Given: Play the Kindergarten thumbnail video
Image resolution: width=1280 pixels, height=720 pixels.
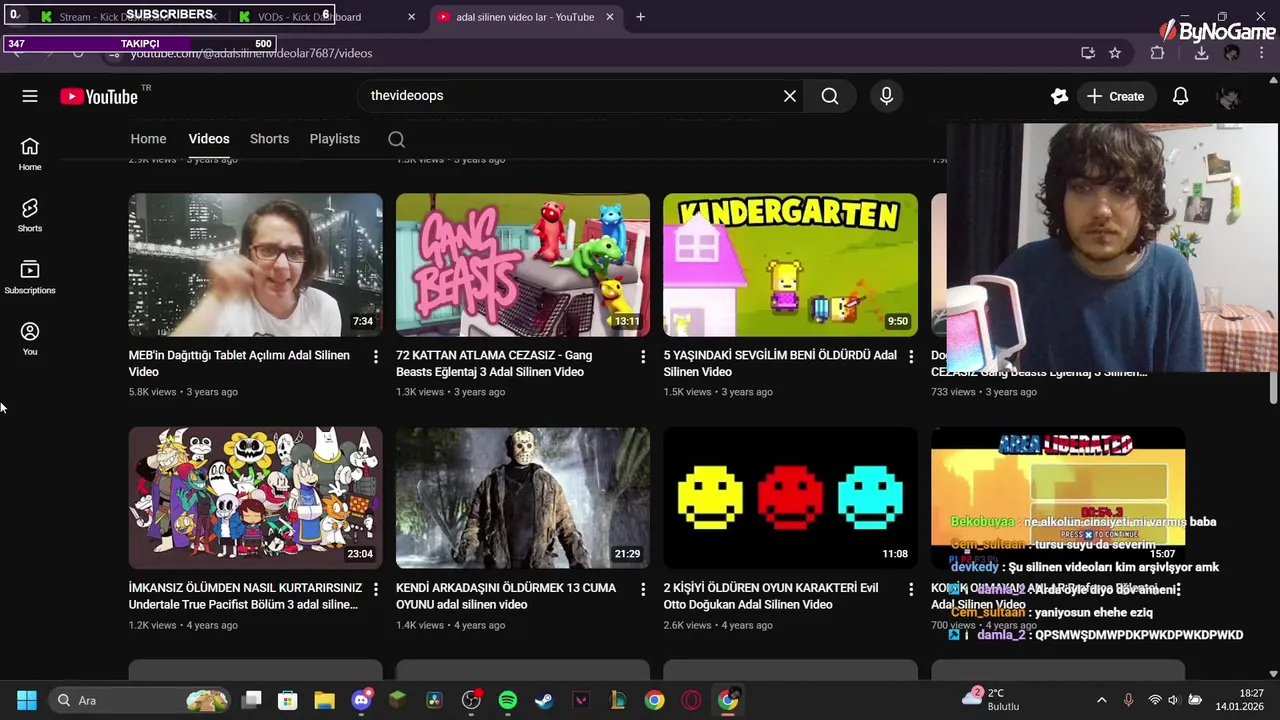Looking at the screenshot, I should tap(790, 265).
